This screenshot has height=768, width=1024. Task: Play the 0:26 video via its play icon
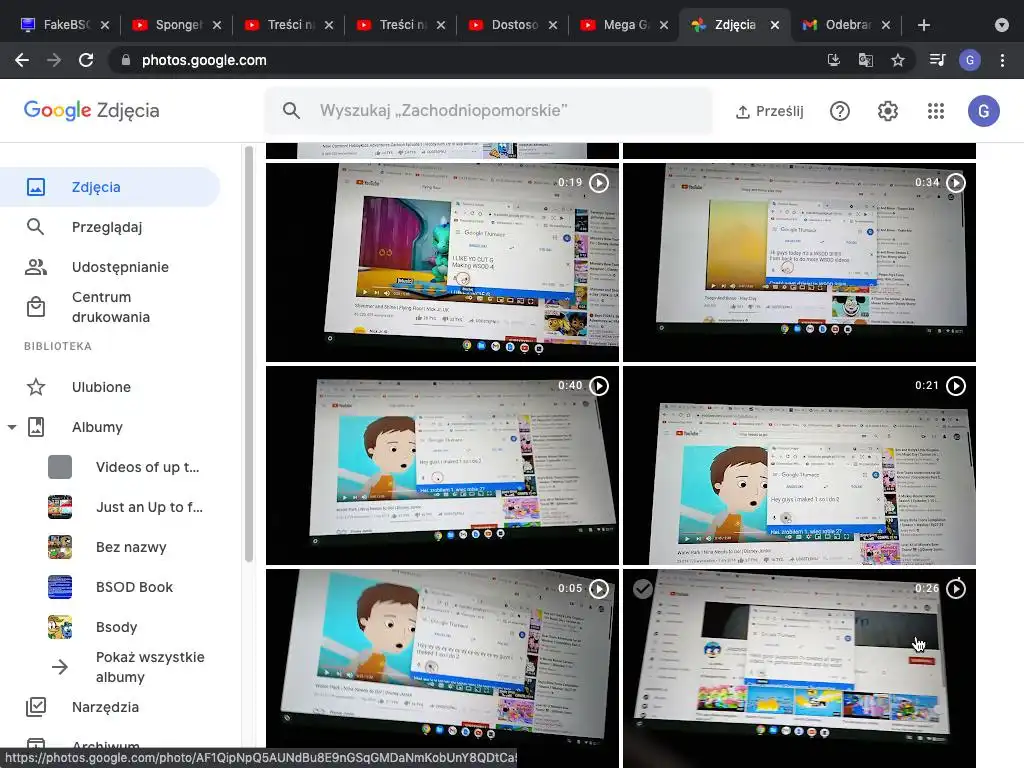[956, 589]
